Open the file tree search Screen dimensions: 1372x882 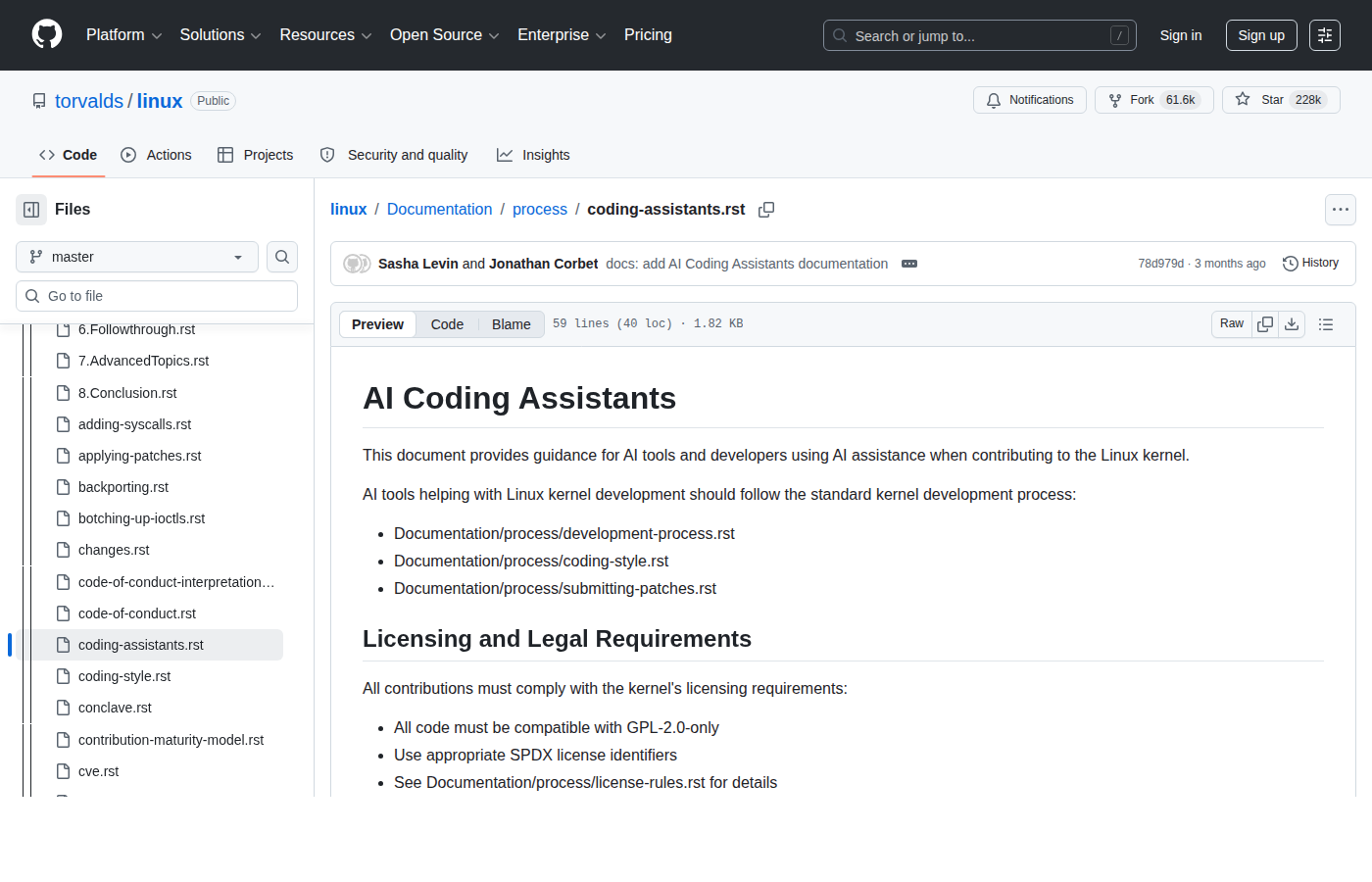tap(282, 257)
